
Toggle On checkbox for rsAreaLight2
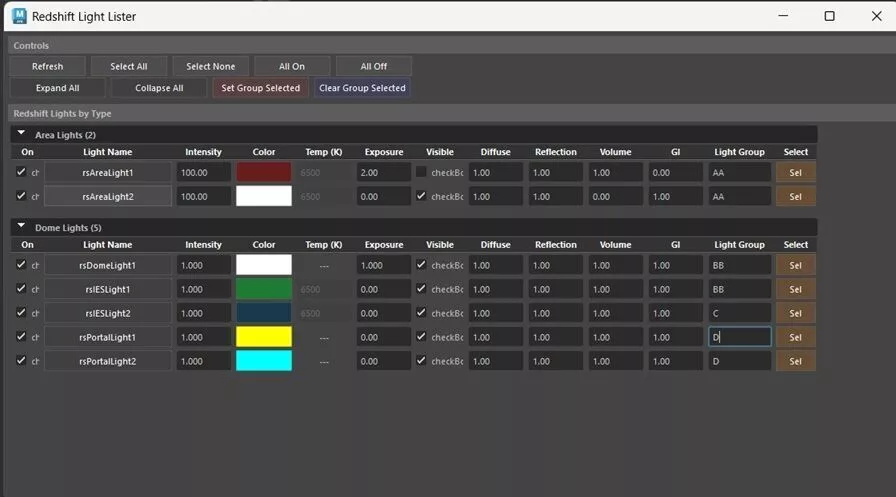click(x=21, y=196)
